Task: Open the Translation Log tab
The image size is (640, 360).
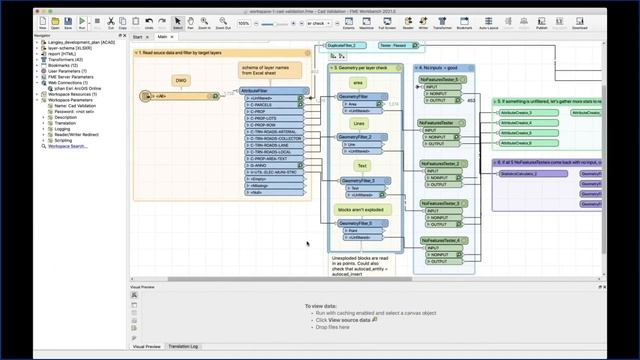Action: pos(183,347)
